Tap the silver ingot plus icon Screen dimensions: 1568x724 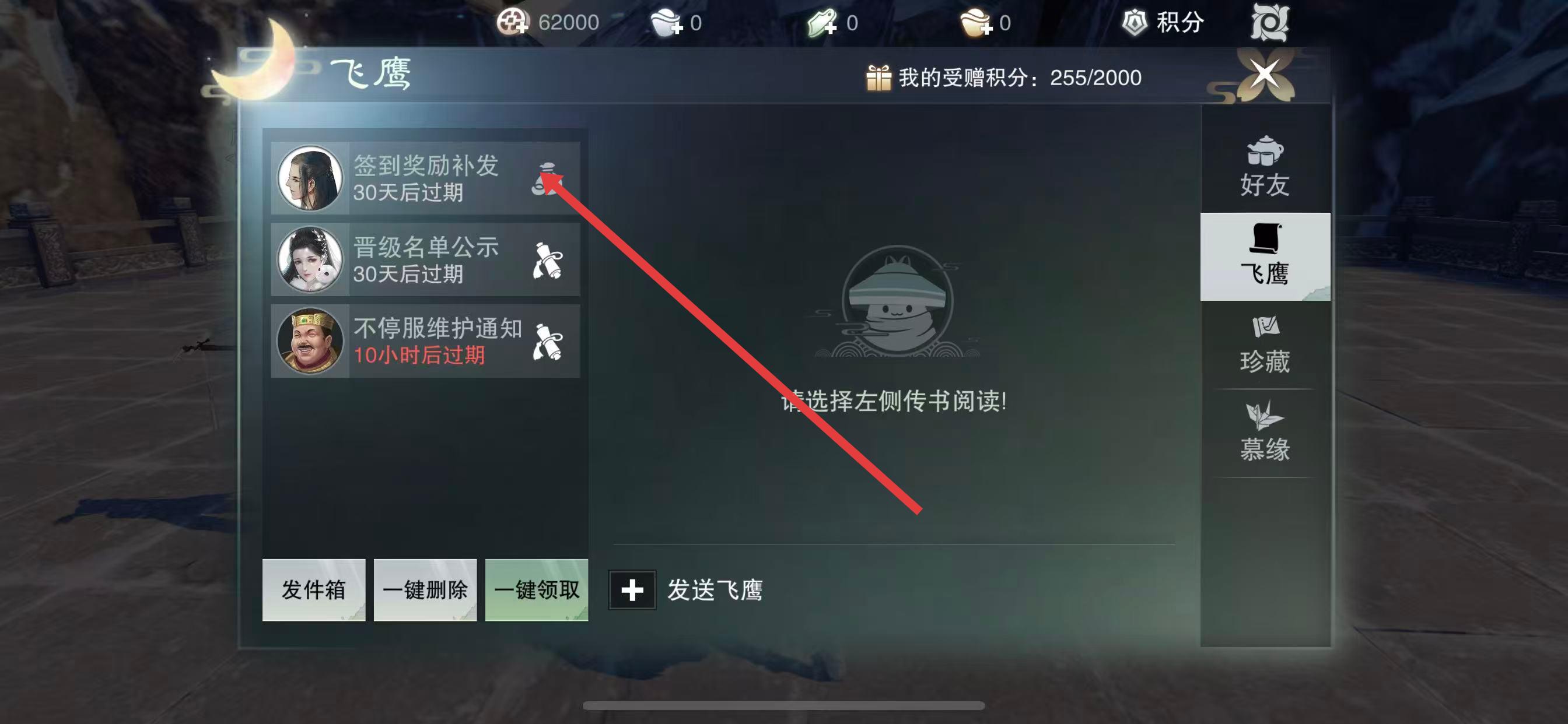(x=667, y=23)
